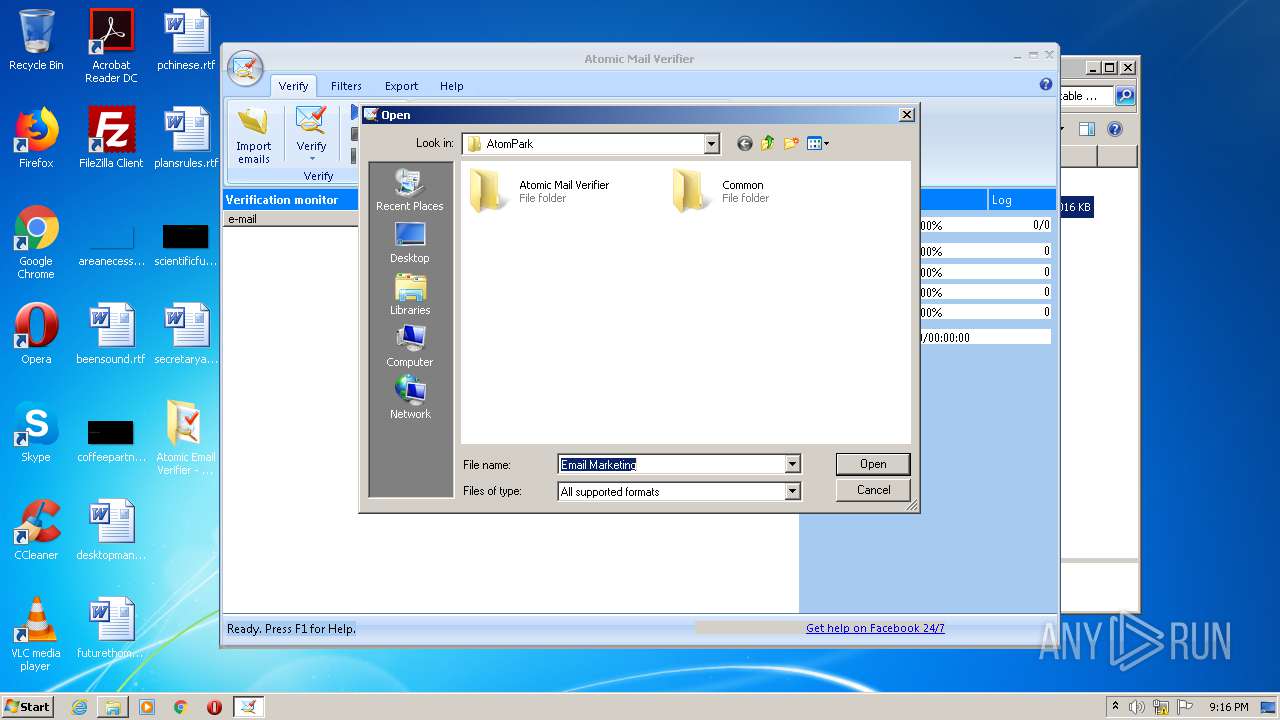Switch to the Help ribbon tab
This screenshot has width=1280, height=720.
coord(452,86)
